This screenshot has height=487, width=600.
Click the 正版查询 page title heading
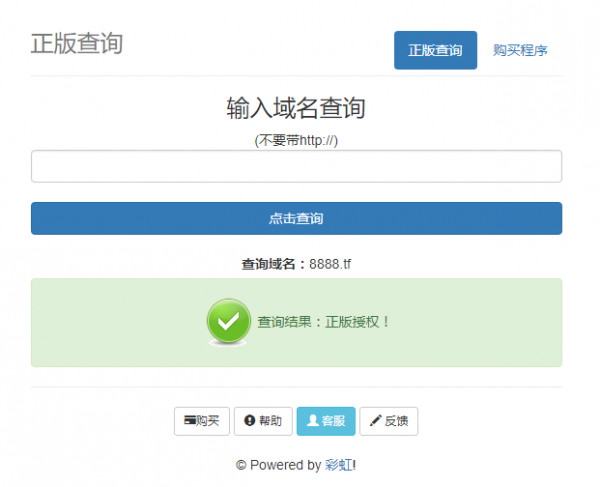(x=77, y=44)
